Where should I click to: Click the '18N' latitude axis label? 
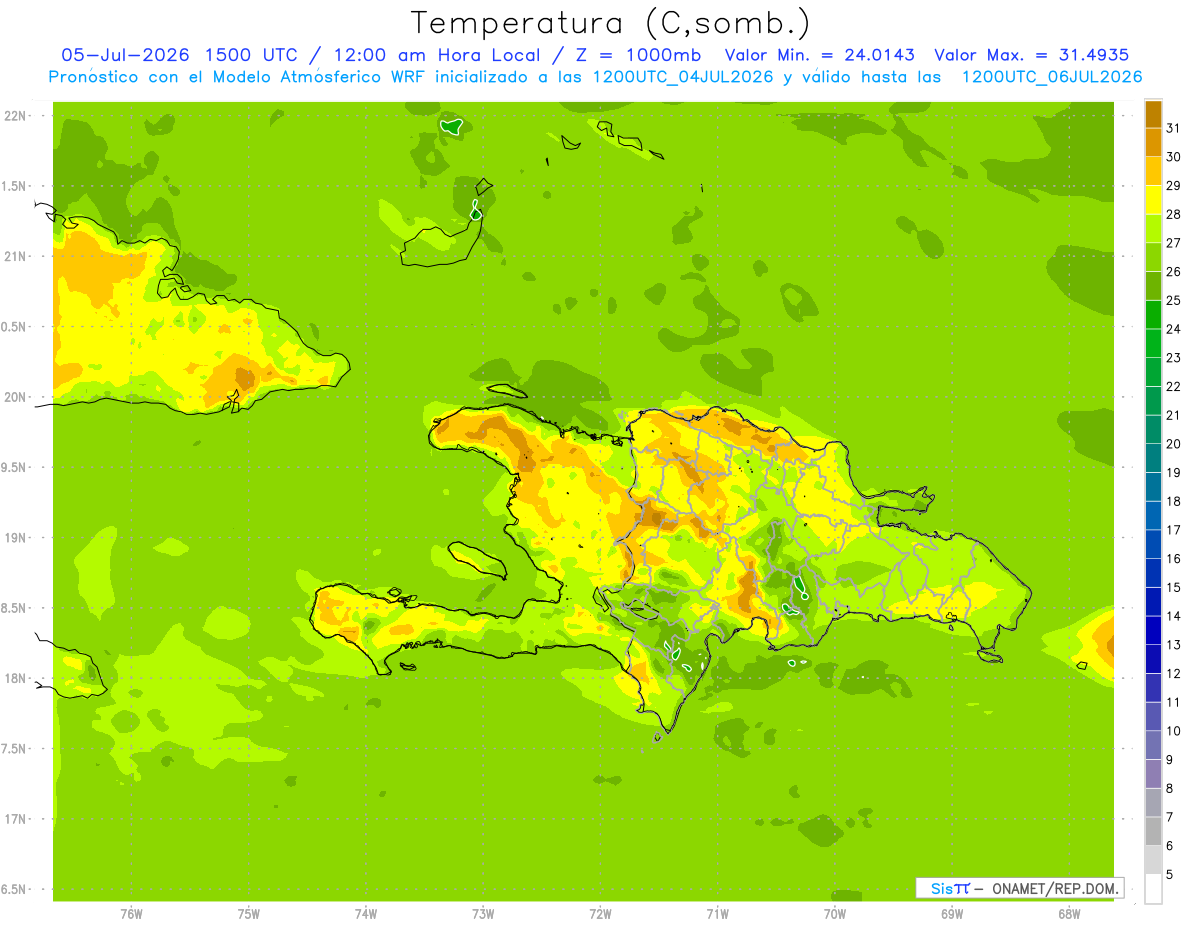[x=16, y=678]
